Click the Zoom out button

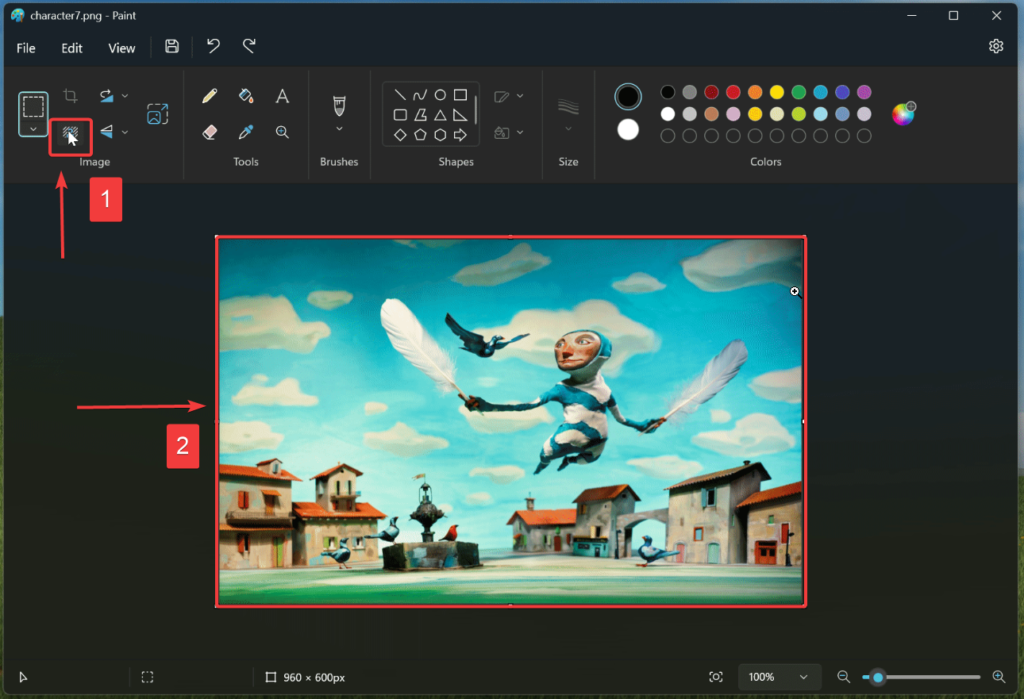pyautogui.click(x=843, y=677)
